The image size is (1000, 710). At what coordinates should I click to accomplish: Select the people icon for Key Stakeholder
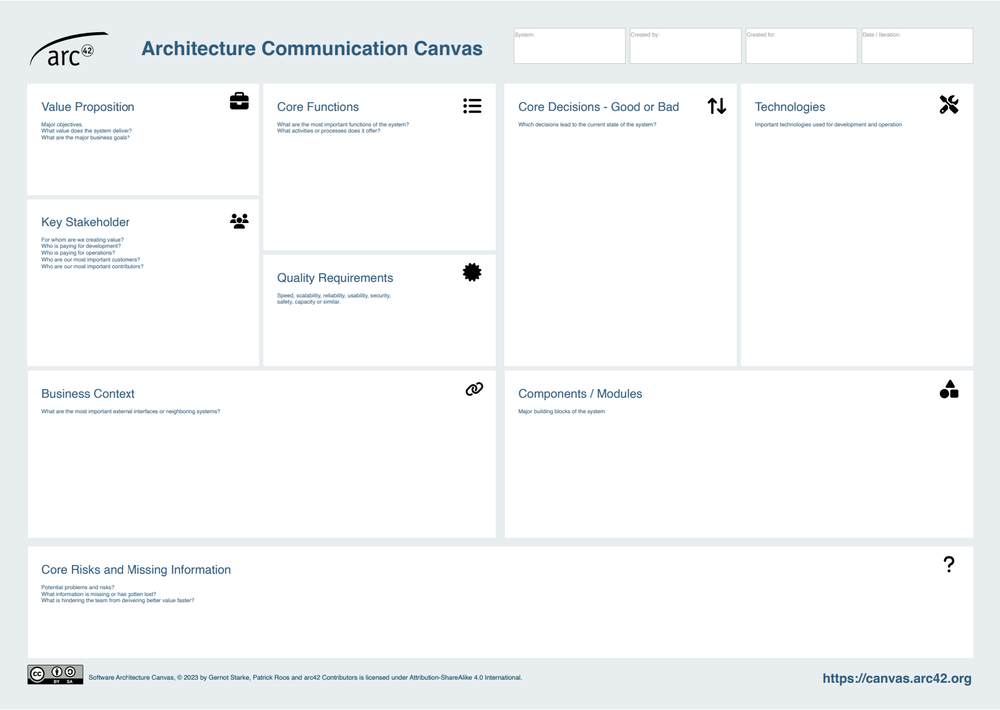coord(239,220)
